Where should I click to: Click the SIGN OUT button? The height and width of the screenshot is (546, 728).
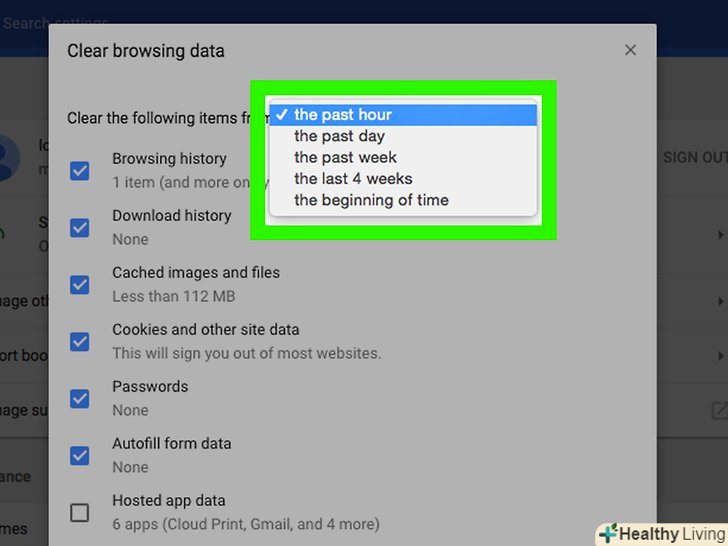tap(694, 158)
